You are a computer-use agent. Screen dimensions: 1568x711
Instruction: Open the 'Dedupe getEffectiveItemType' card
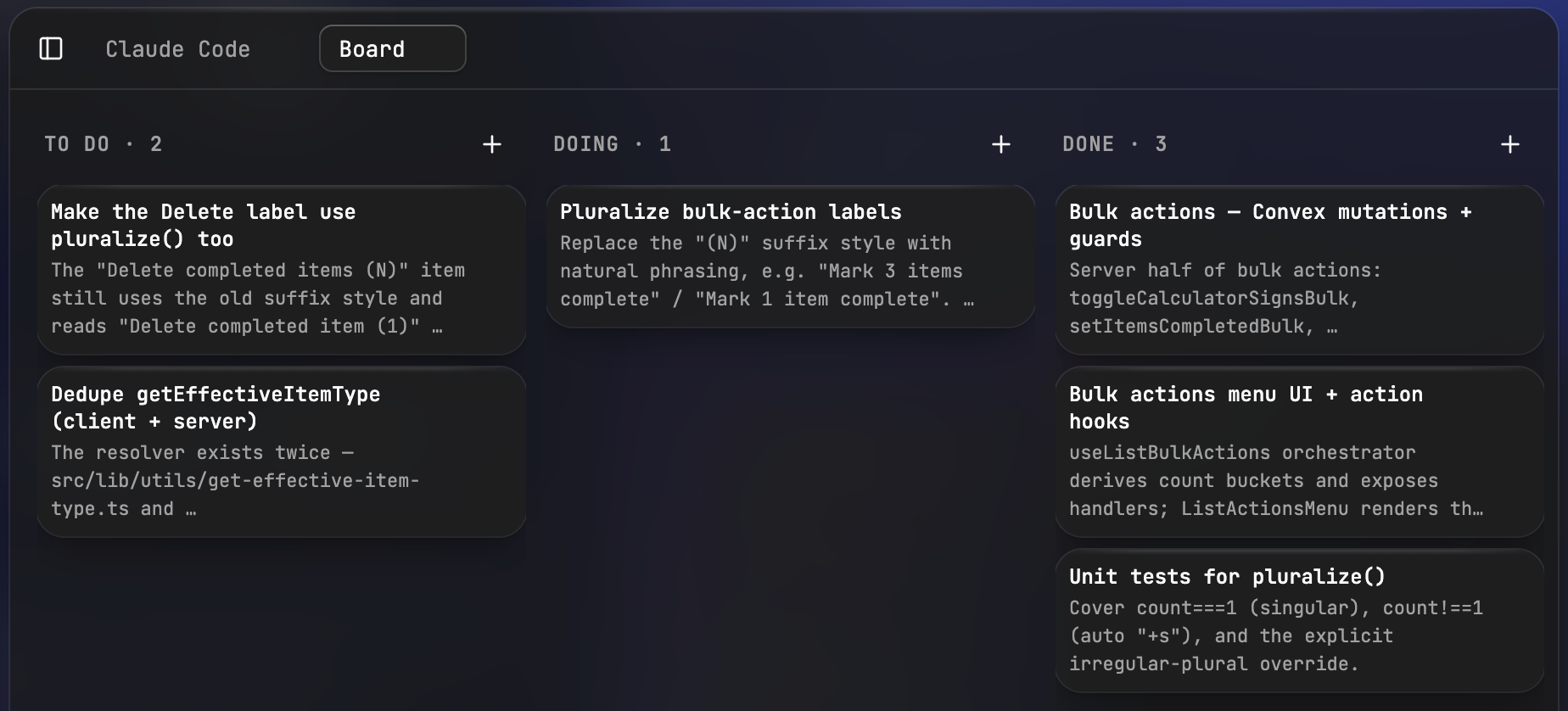(x=282, y=452)
